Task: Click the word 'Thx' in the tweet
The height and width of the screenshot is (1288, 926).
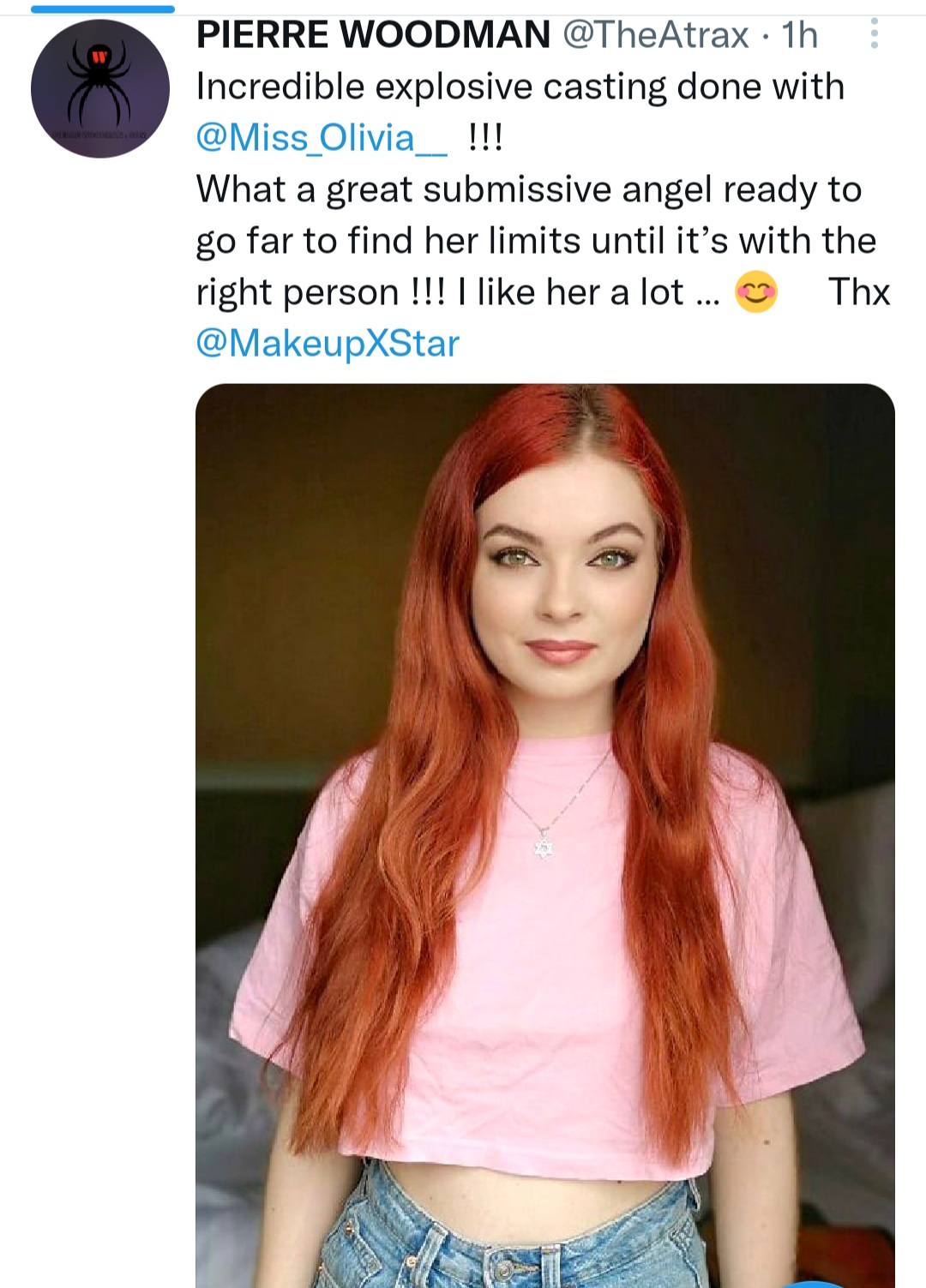Action: coord(859,292)
